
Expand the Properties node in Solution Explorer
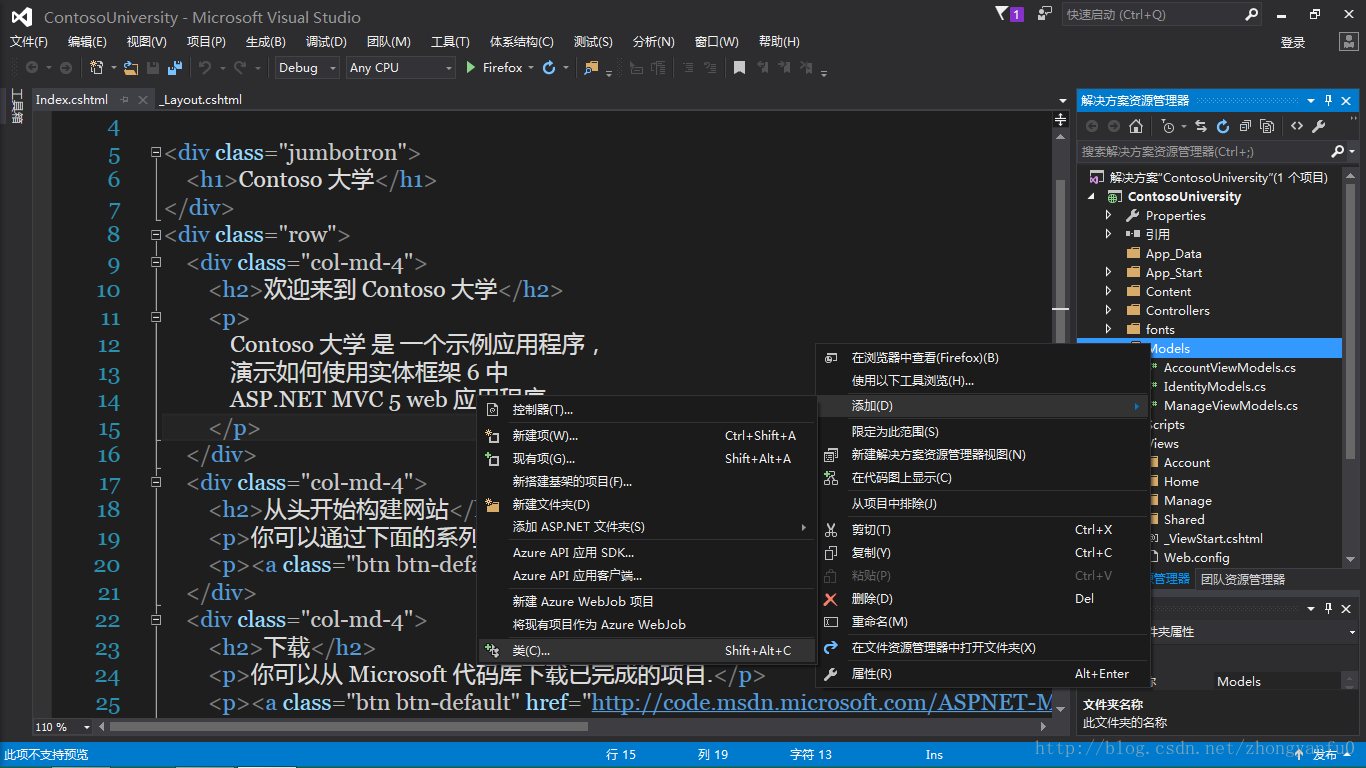(x=1108, y=215)
